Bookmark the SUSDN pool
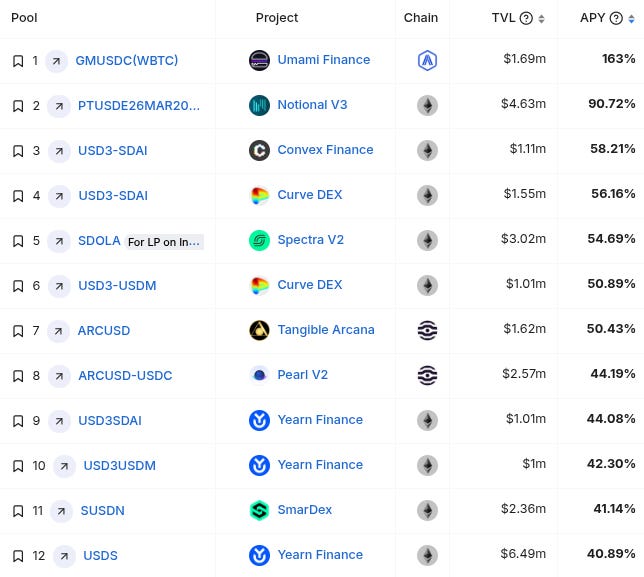644x577 pixels. (x=18, y=511)
